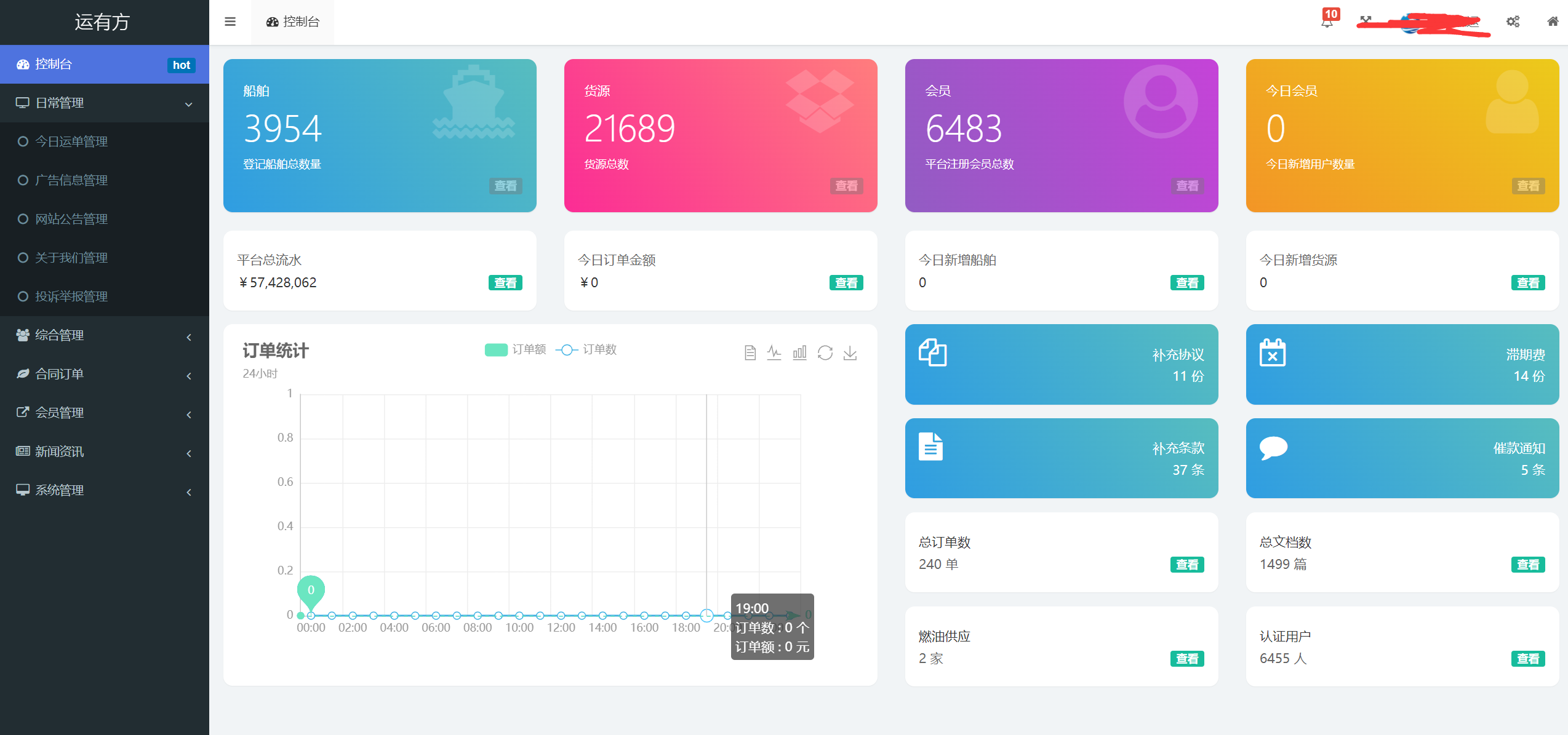Click user circle icon on 会员 card
This screenshot has height=735, width=1568.
coord(1161,102)
